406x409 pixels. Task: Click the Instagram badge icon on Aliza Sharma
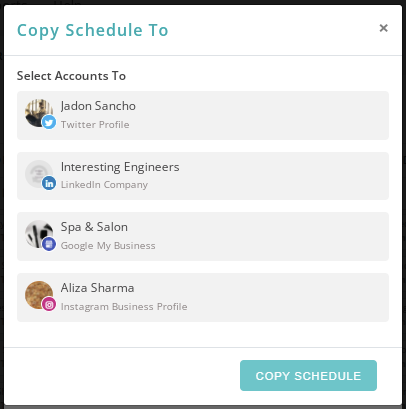(x=49, y=305)
